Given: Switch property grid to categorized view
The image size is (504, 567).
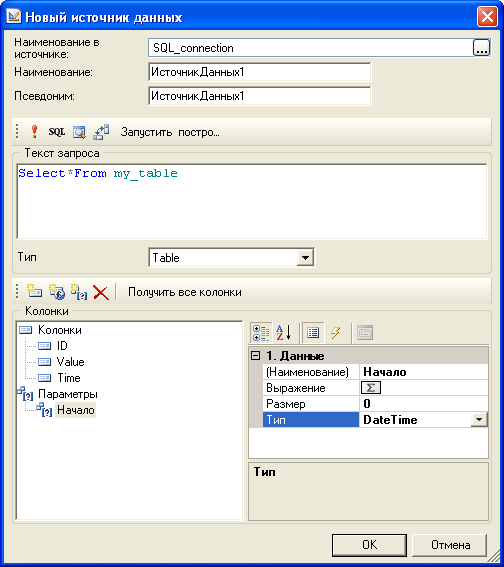Looking at the screenshot, I should 261,333.
